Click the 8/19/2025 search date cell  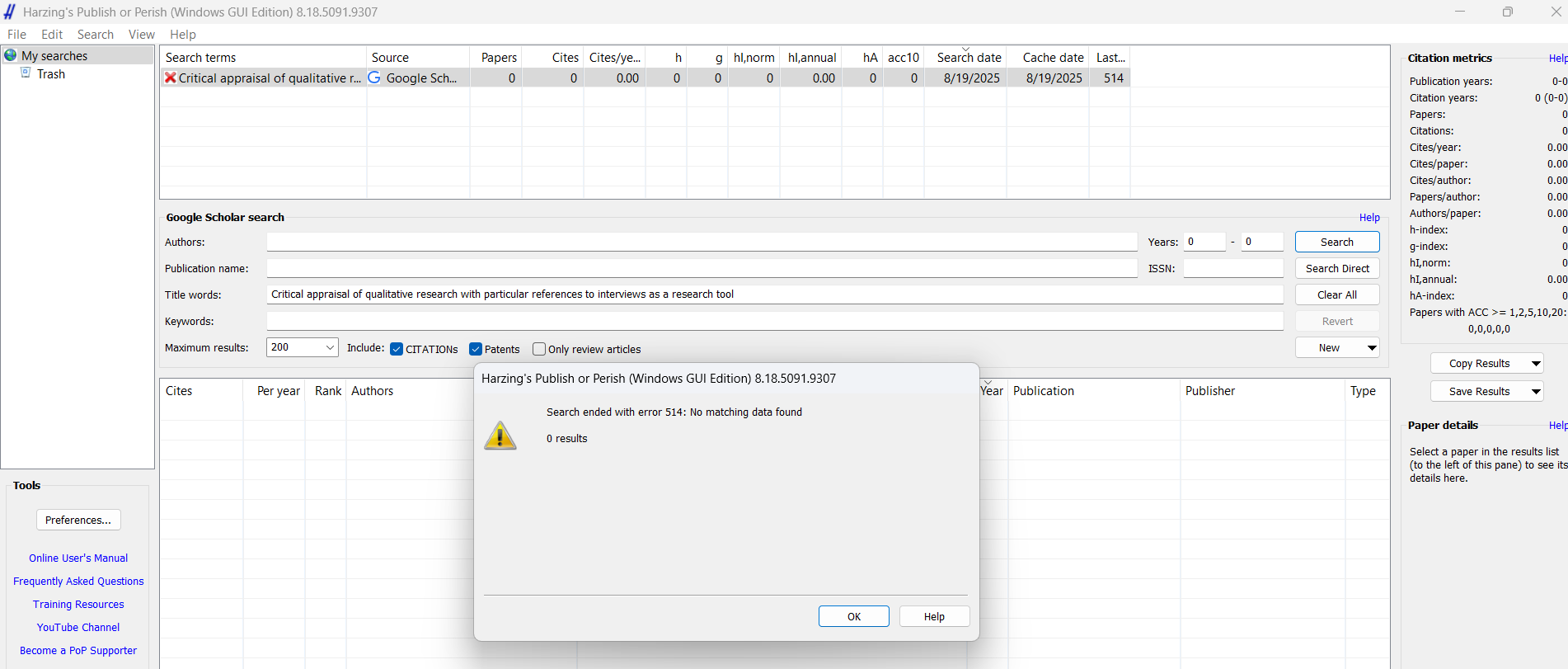(x=965, y=78)
